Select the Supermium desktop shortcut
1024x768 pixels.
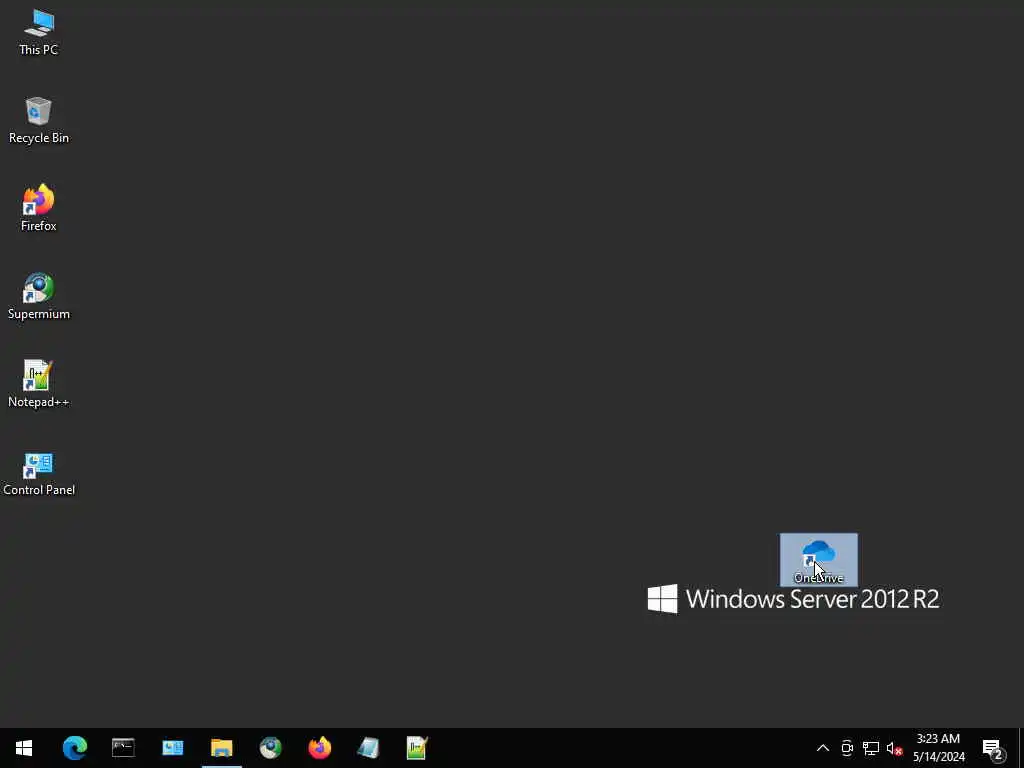39,296
